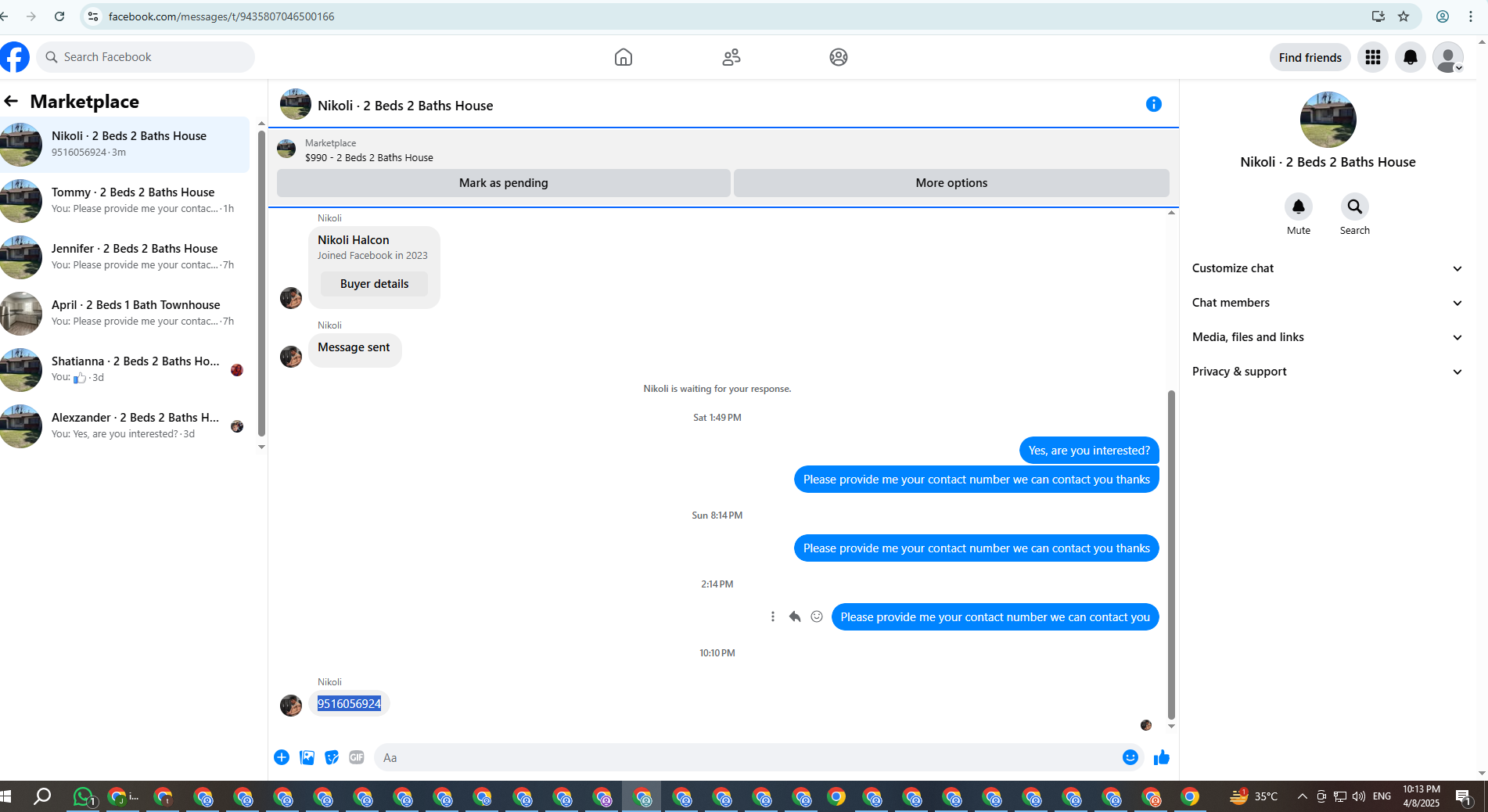Go back using the Marketplace back arrow
Screen dimensions: 1488x812
[x=11, y=101]
